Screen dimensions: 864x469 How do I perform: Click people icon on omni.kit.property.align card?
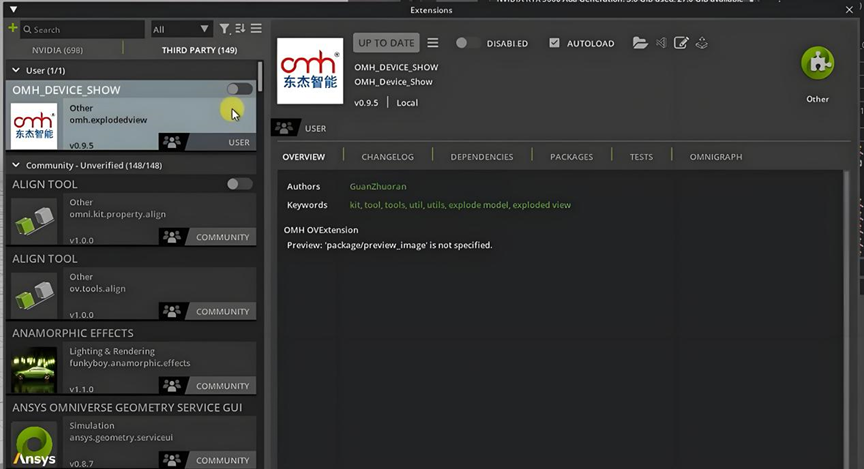(172, 237)
